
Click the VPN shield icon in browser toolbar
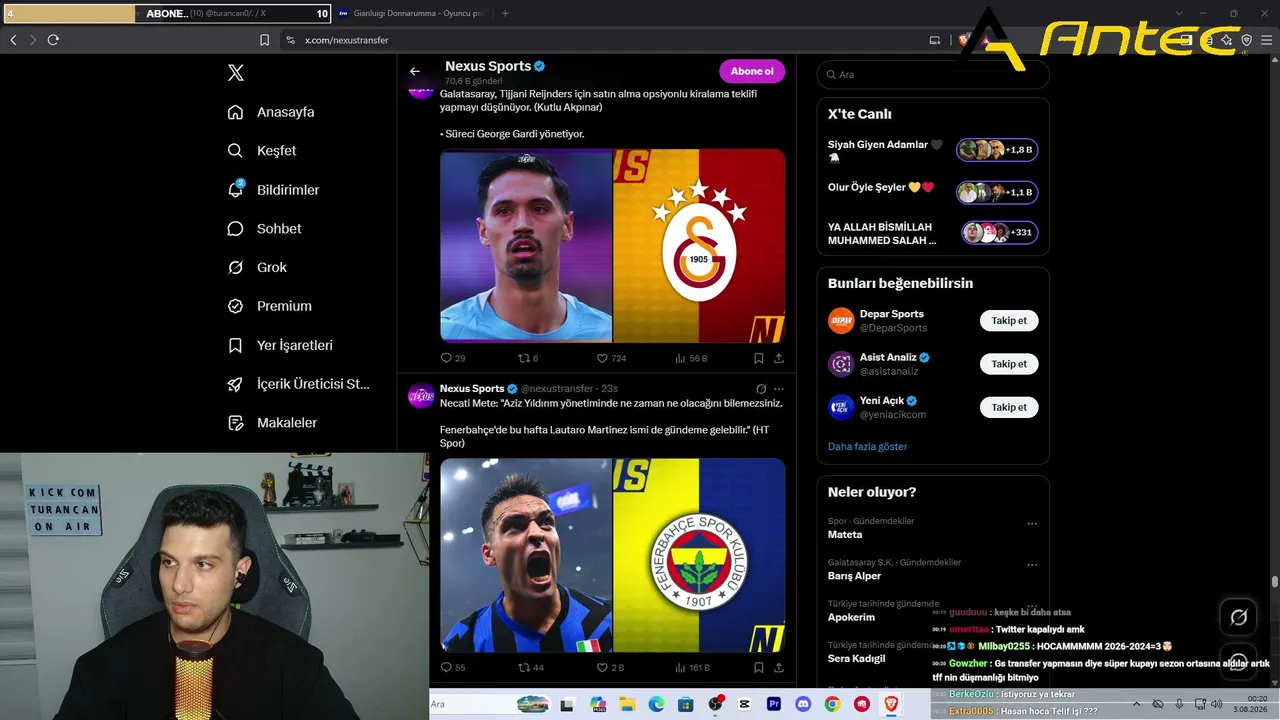(1246, 40)
